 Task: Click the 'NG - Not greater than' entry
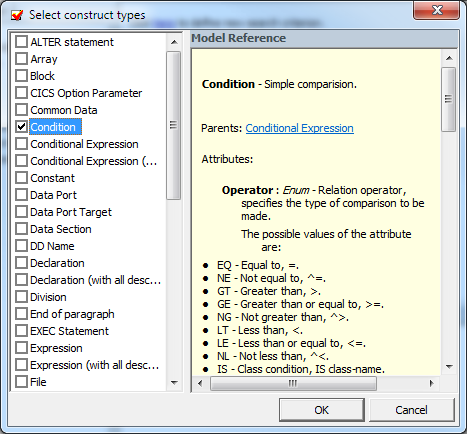click(283, 317)
